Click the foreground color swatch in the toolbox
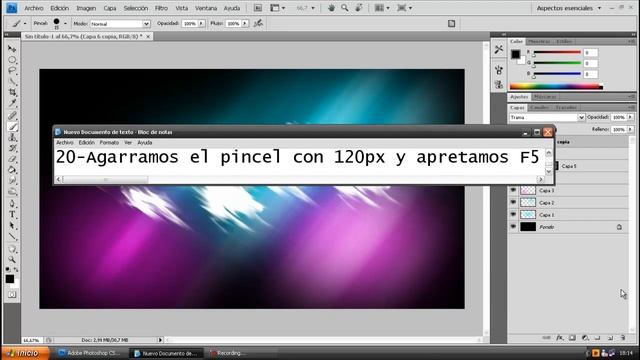 9,279
